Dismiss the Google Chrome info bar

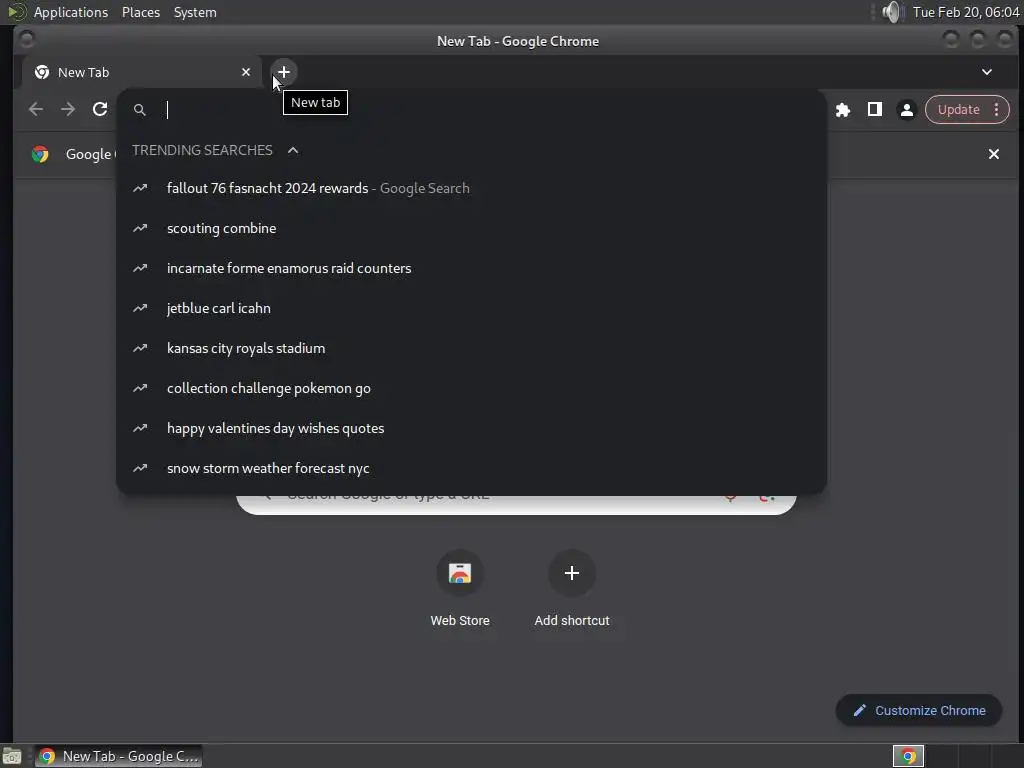(x=993, y=154)
